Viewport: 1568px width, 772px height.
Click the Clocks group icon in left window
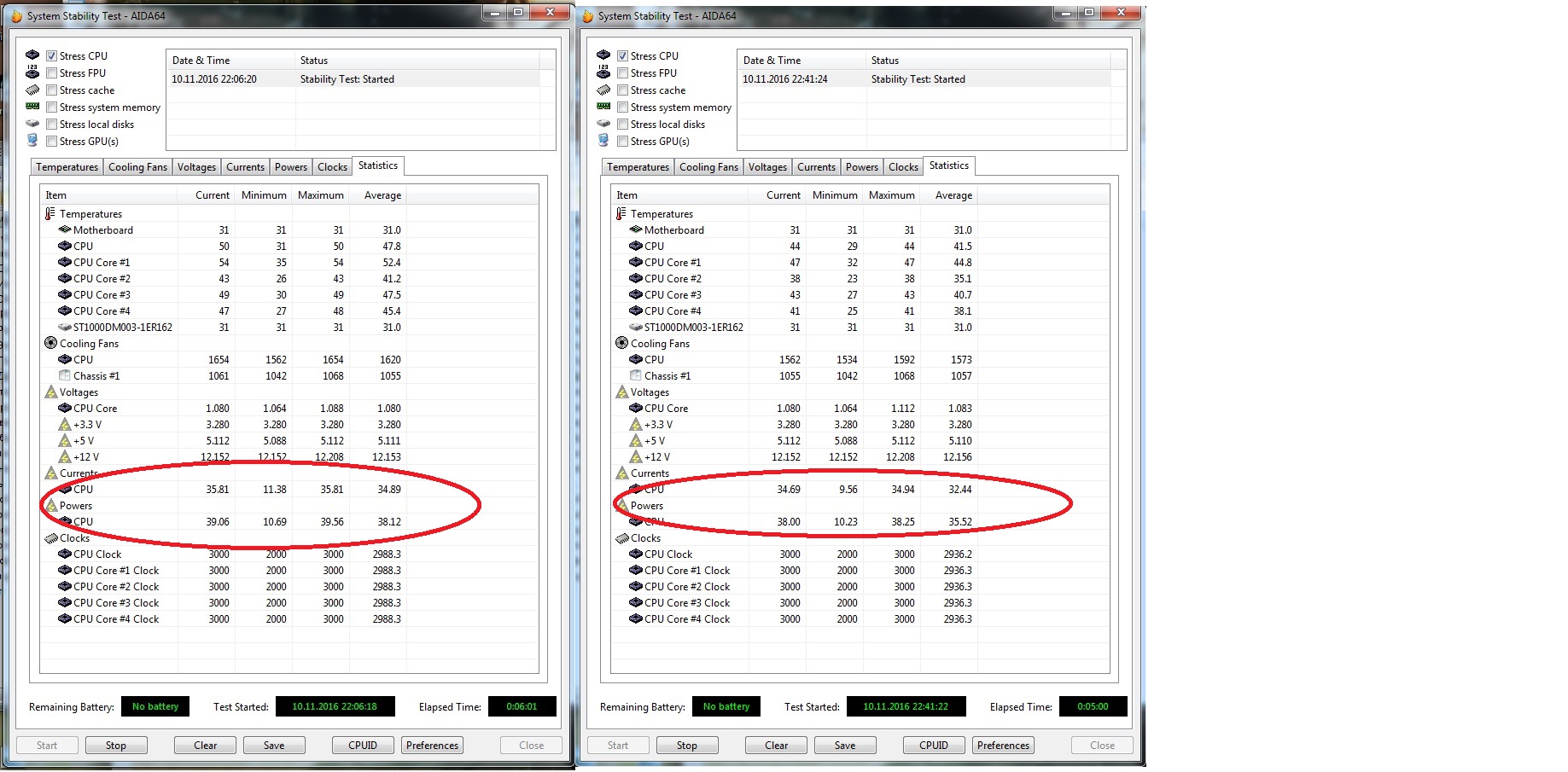coord(50,538)
